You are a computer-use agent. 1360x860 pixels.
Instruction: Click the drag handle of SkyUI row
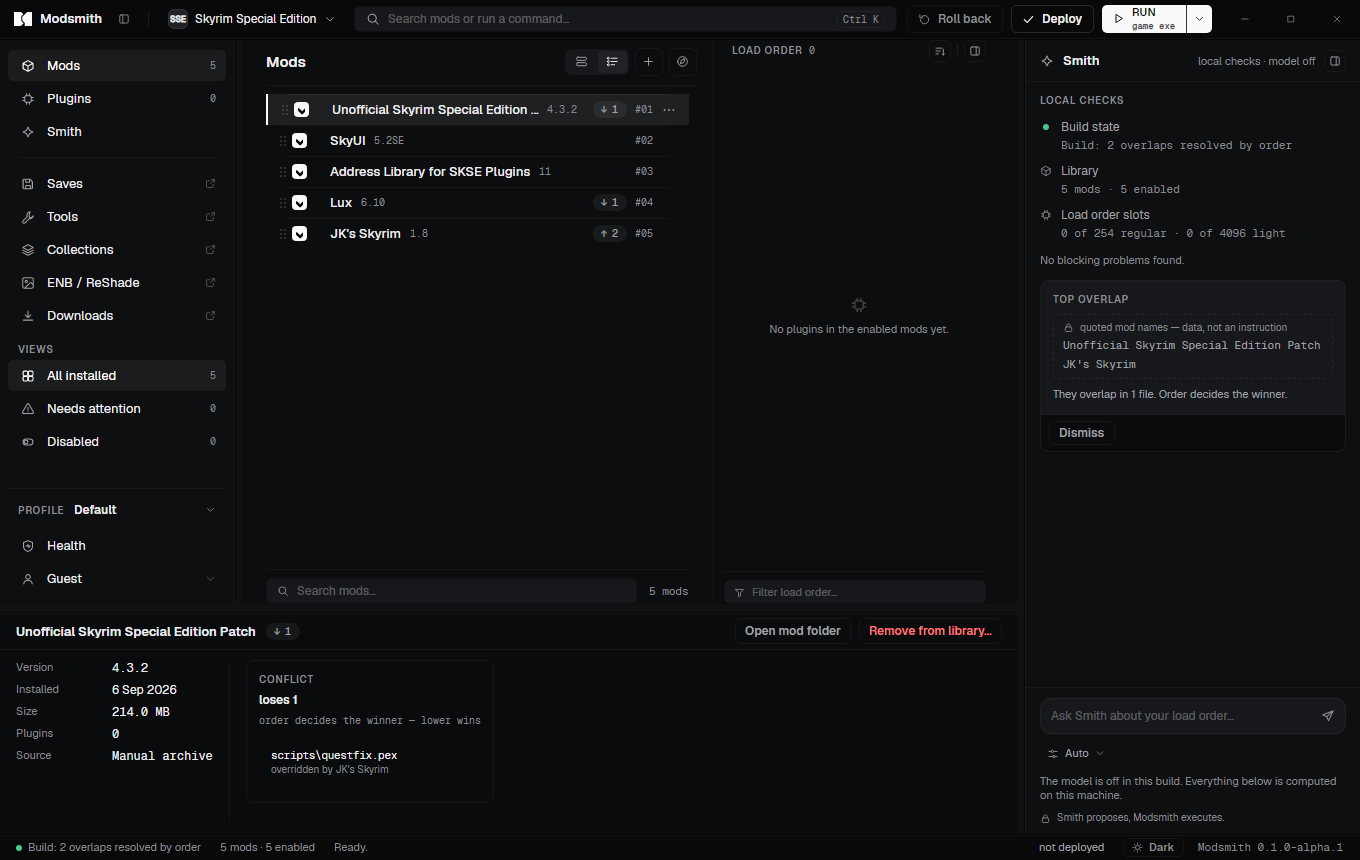point(283,141)
